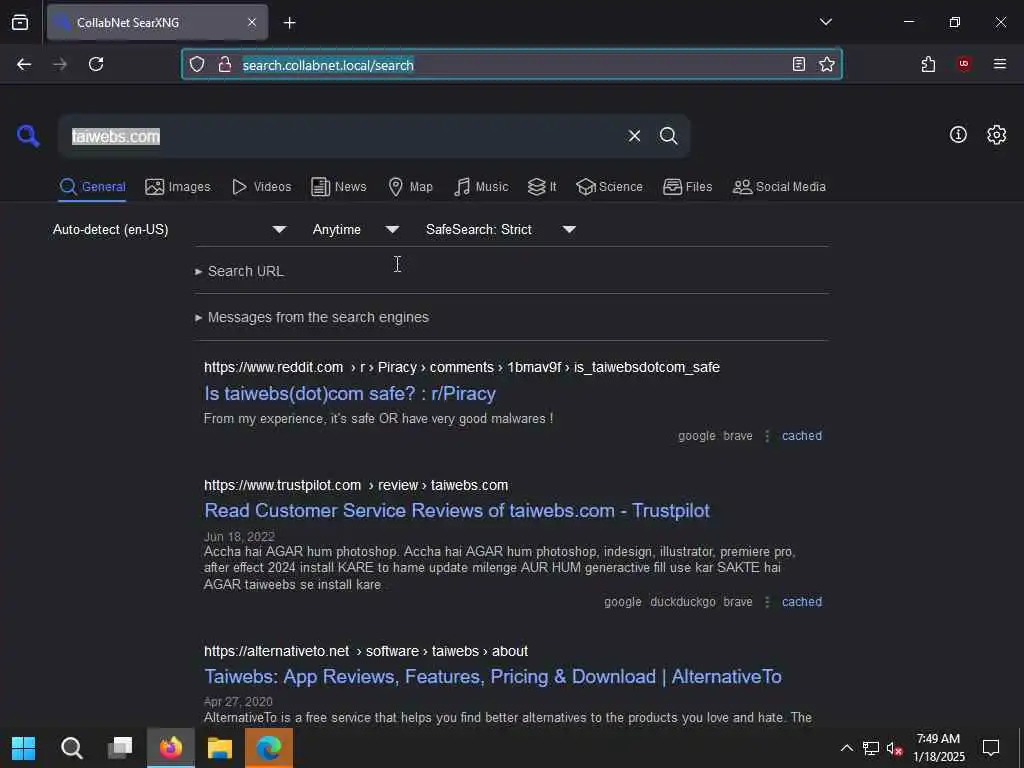This screenshot has width=1024, height=768.
Task: Switch to the News tab
Action: (338, 187)
